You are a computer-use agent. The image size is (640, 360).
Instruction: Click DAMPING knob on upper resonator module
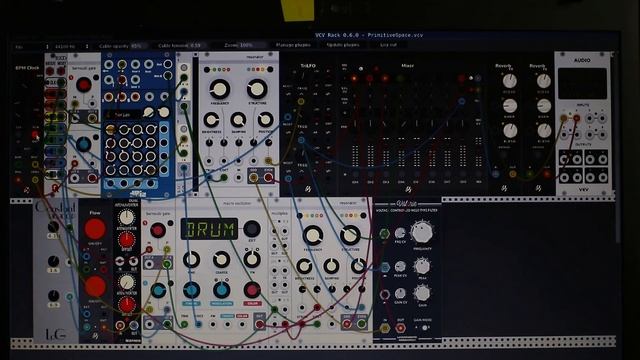(x=238, y=120)
